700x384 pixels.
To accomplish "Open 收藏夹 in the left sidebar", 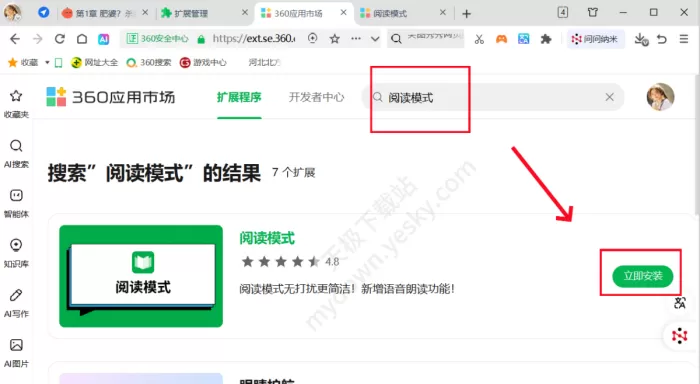I will click(x=16, y=104).
